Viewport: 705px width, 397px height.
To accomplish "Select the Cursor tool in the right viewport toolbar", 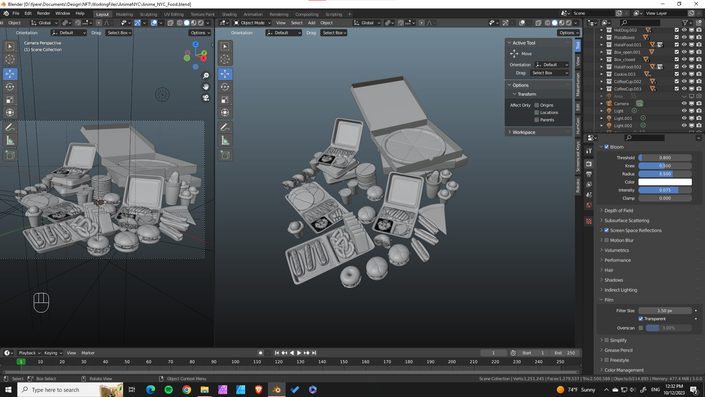I will tap(225, 59).
